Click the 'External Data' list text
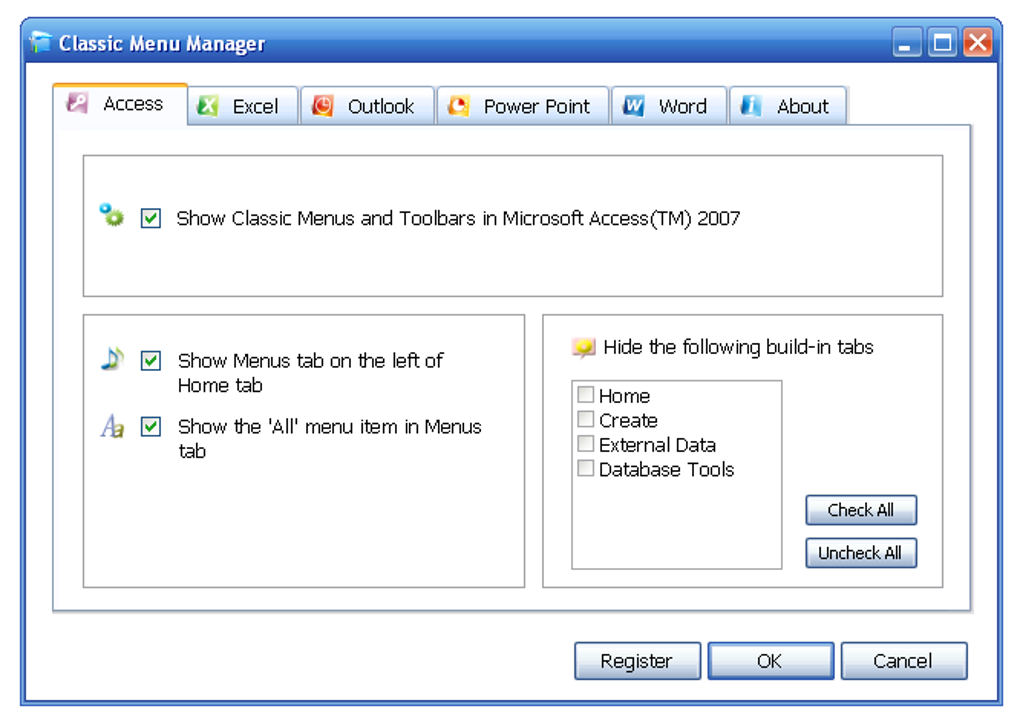Image resolution: width=1020 pixels, height=723 pixels. click(657, 444)
